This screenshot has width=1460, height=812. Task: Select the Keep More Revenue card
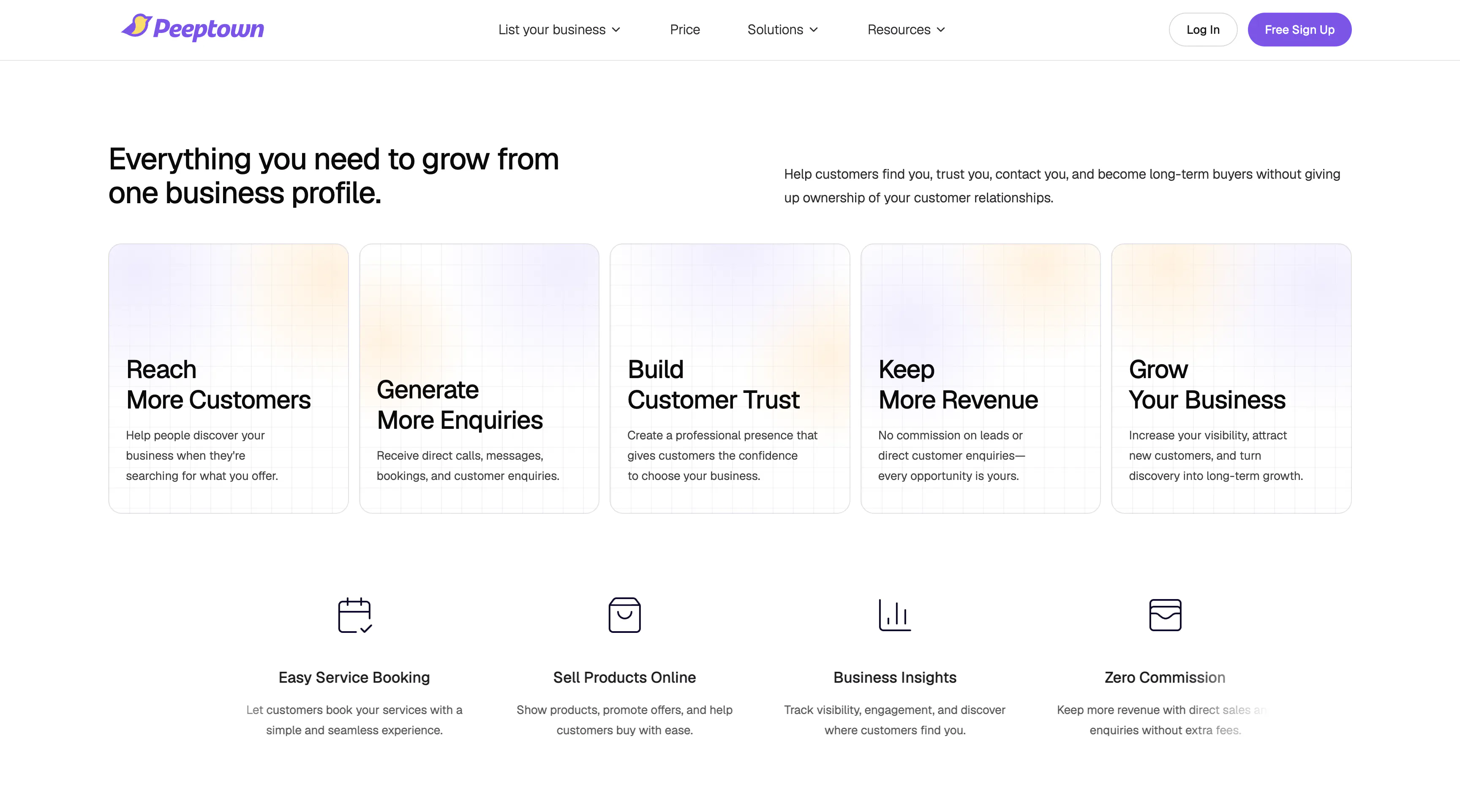click(981, 379)
